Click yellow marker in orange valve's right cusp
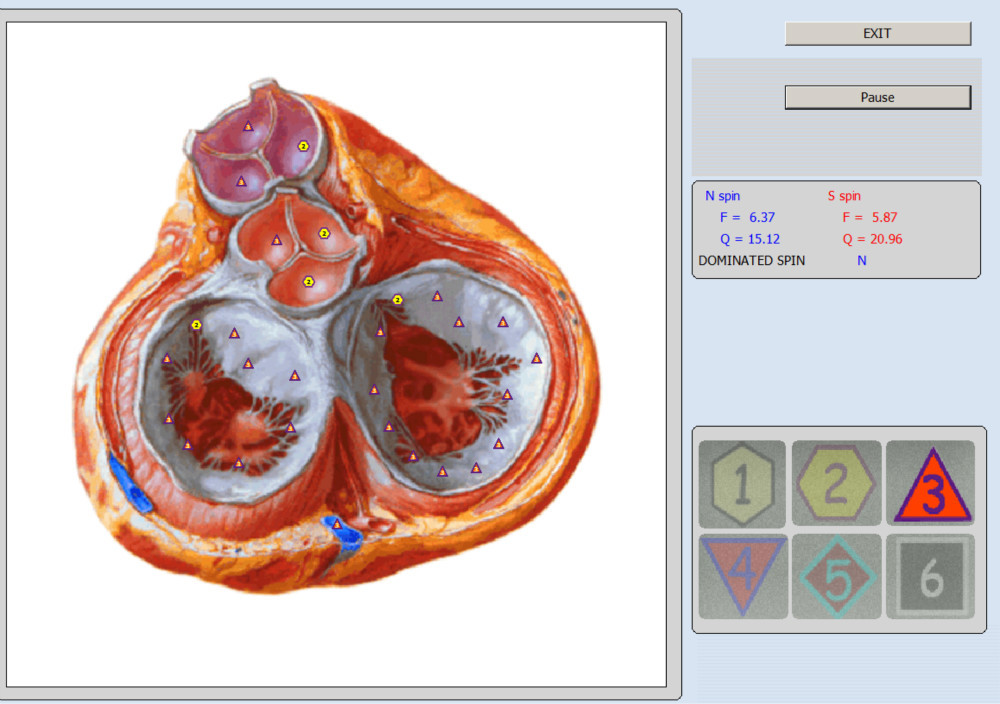The height and width of the screenshot is (704, 1000). tap(324, 233)
